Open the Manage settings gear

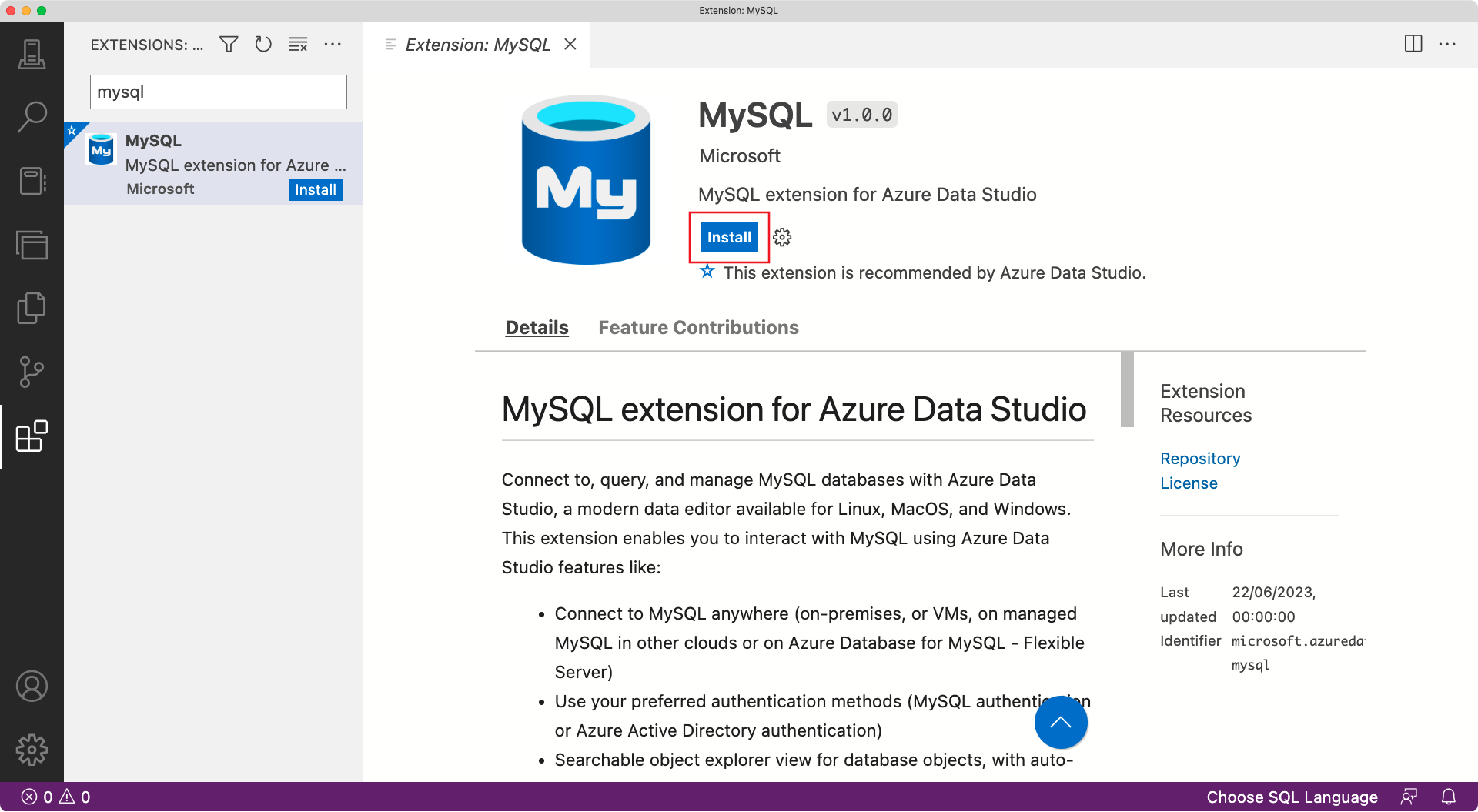pyautogui.click(x=32, y=750)
